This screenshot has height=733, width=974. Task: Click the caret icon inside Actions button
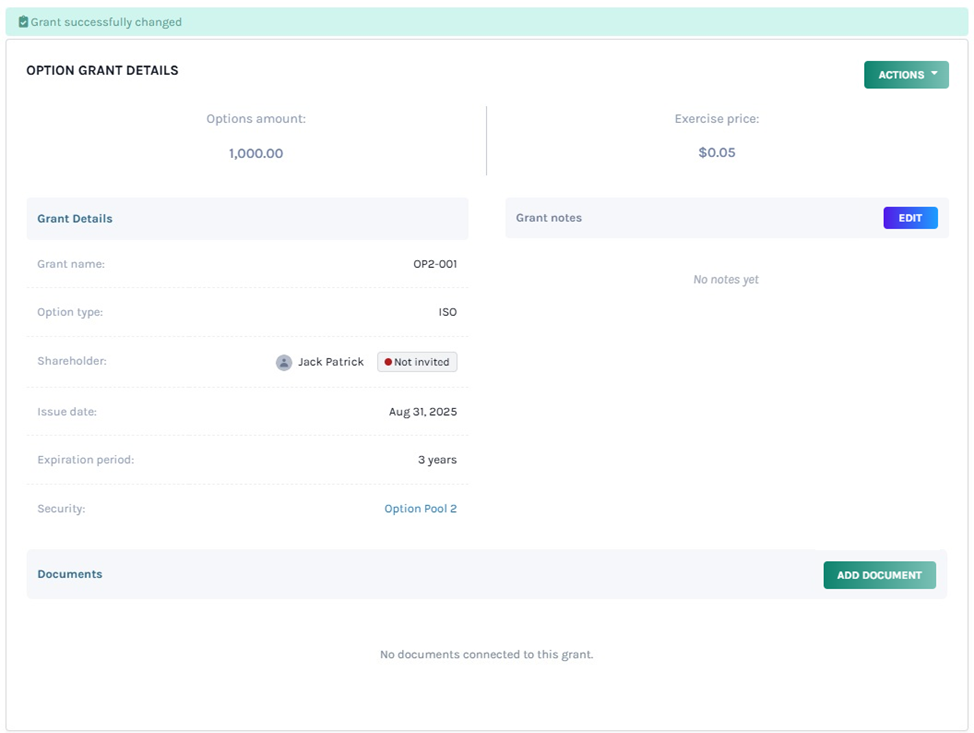tap(931, 74)
